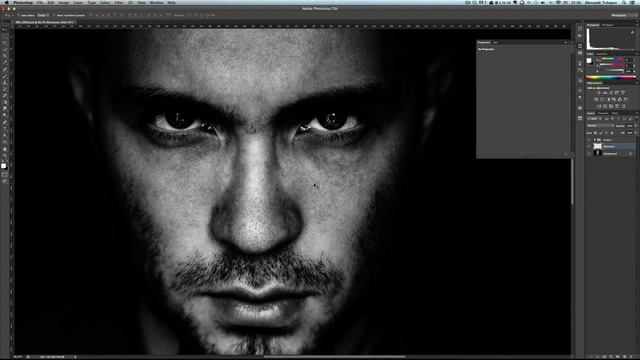Screen dimensions: 640x360
Task: Click the Color panel foreground swatch
Action: 589,60
